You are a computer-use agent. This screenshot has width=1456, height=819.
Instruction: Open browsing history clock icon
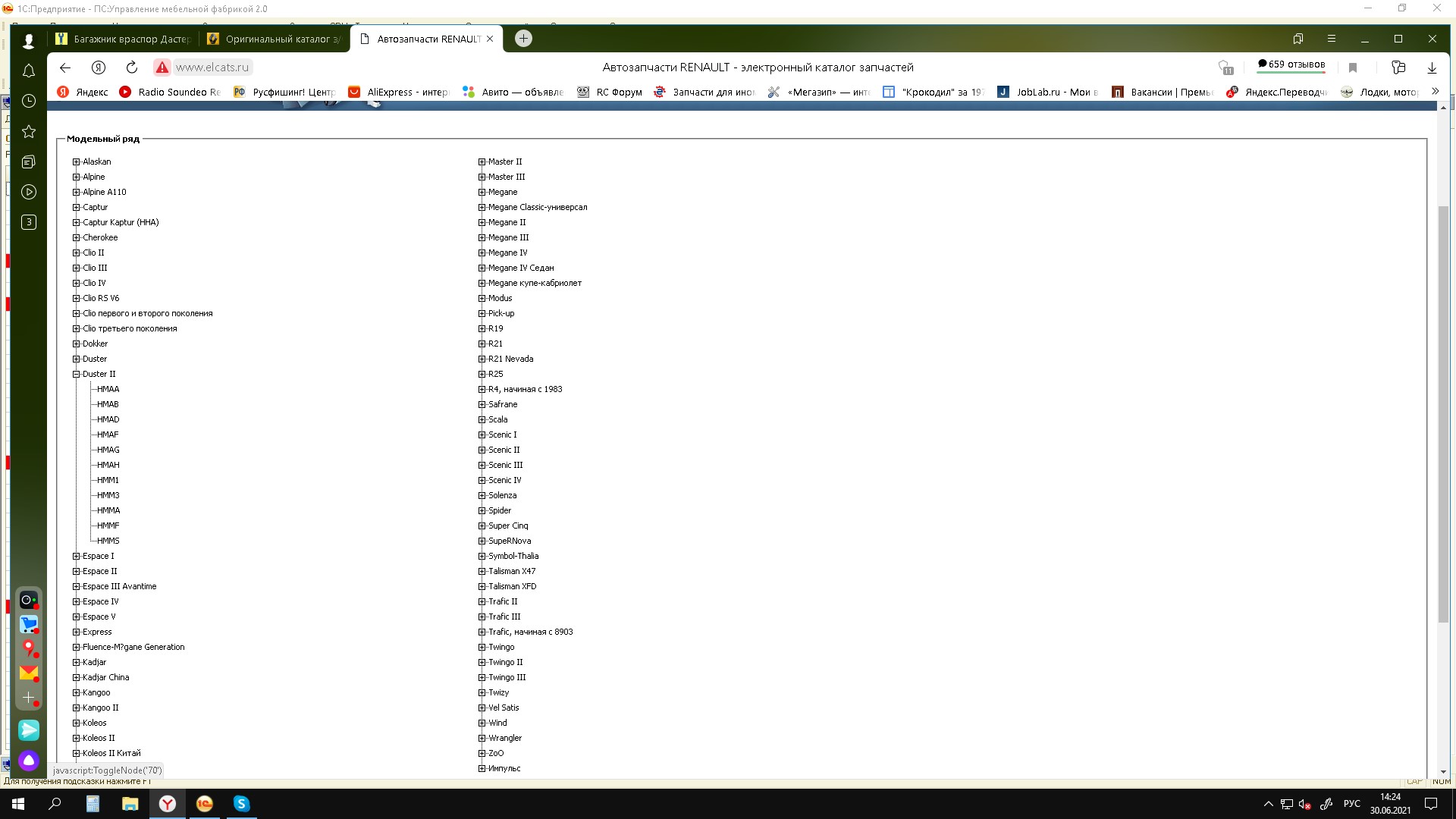(29, 101)
